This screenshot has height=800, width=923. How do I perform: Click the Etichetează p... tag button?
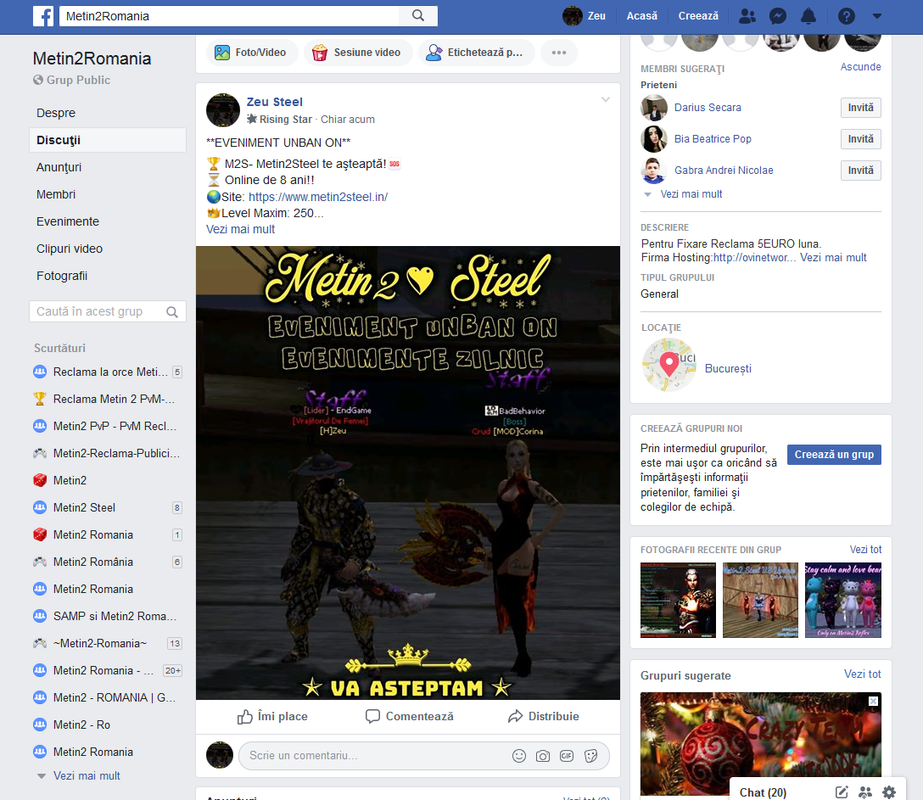tap(476, 52)
